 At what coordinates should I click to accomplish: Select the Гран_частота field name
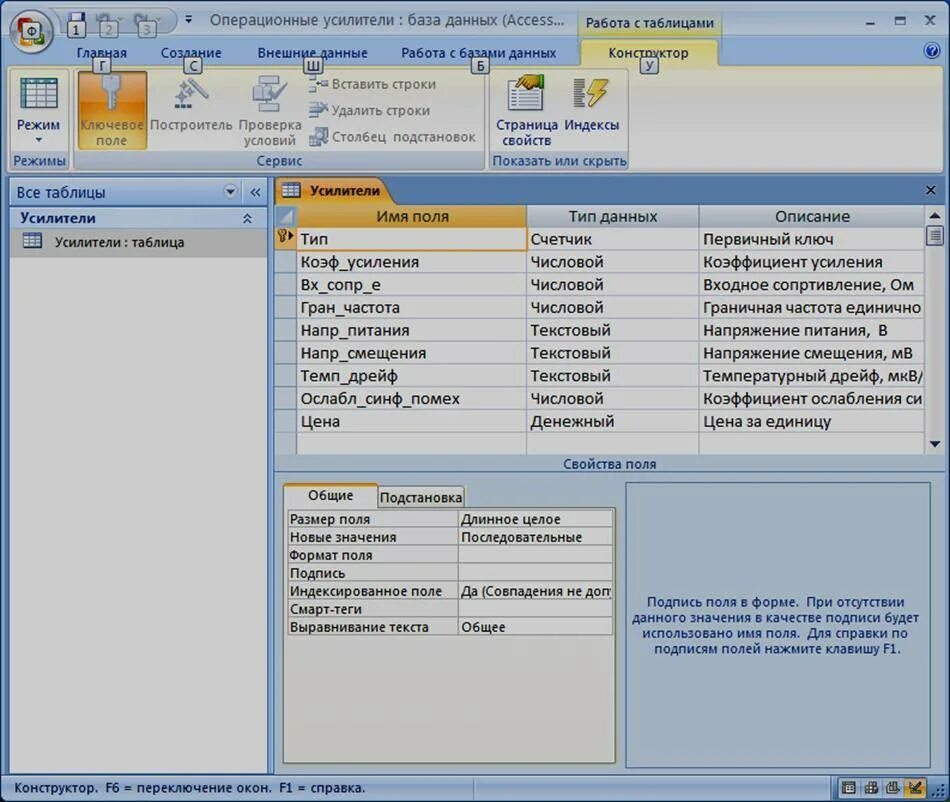(411, 308)
